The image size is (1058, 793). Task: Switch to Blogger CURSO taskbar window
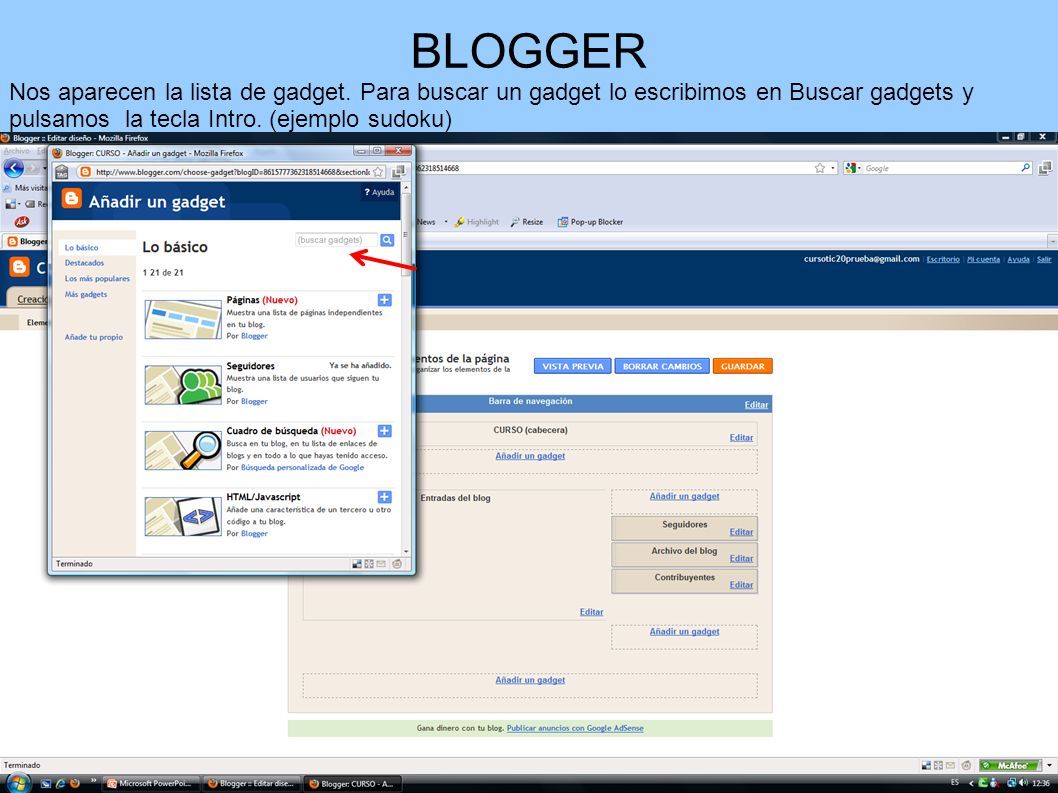tap(352, 784)
